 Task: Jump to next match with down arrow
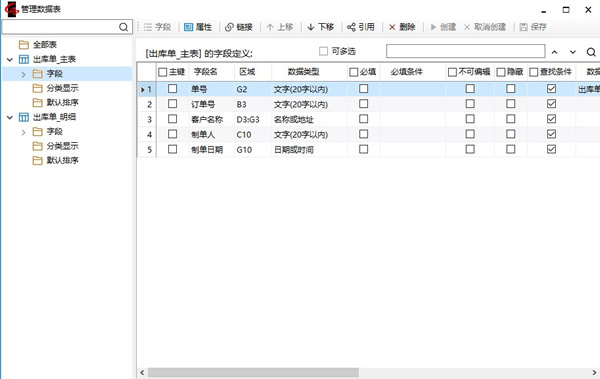coord(572,52)
